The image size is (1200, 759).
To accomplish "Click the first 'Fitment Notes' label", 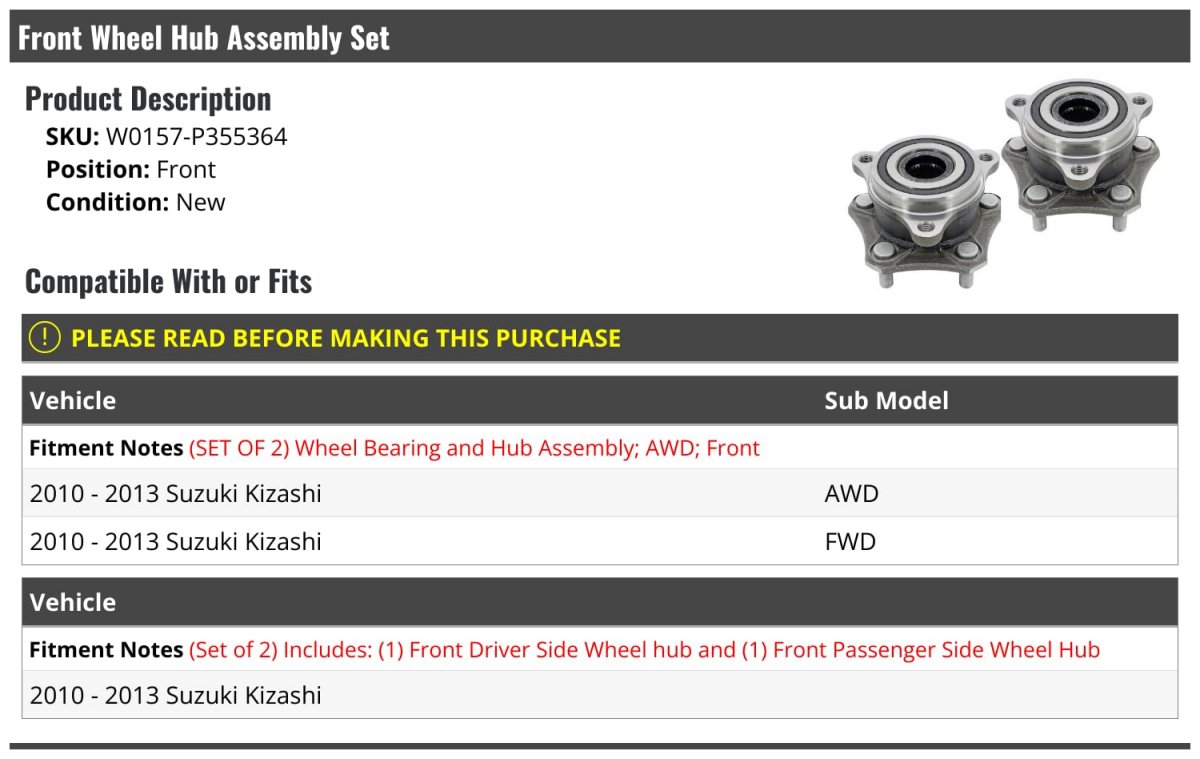I will [x=106, y=448].
